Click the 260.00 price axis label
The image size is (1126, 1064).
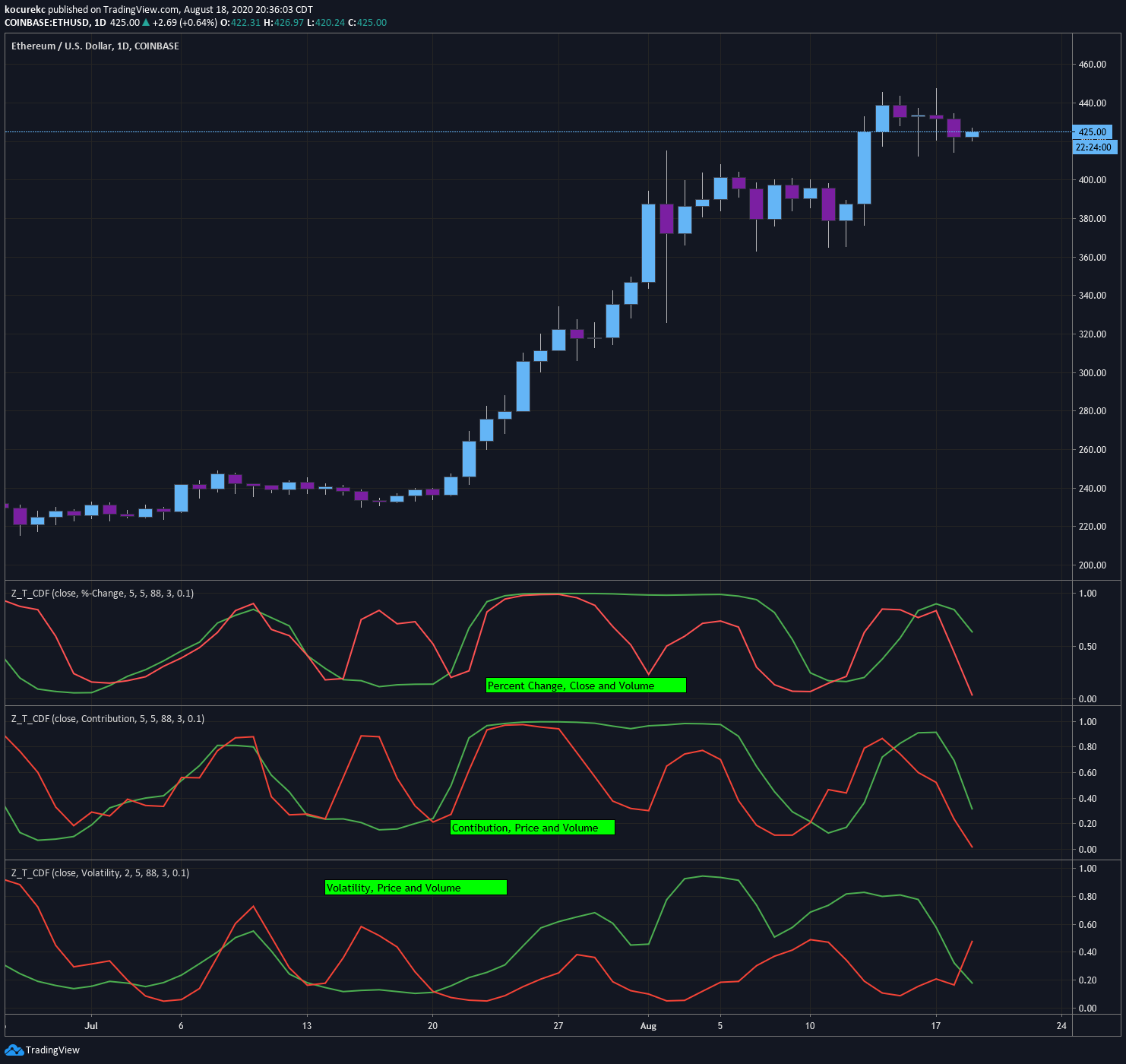[1093, 450]
